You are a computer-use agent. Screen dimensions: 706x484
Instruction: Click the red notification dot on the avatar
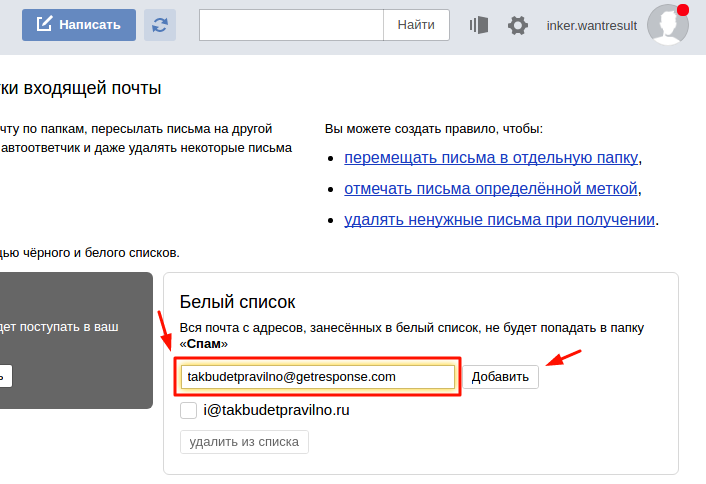click(683, 11)
